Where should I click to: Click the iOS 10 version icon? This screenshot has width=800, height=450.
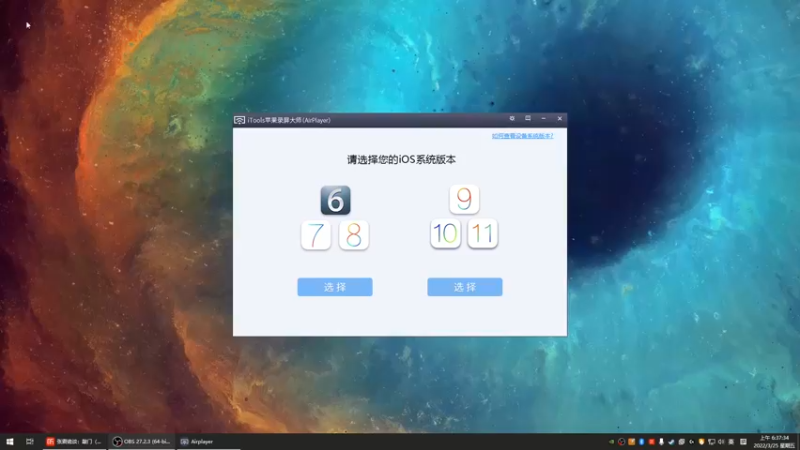[445, 234]
